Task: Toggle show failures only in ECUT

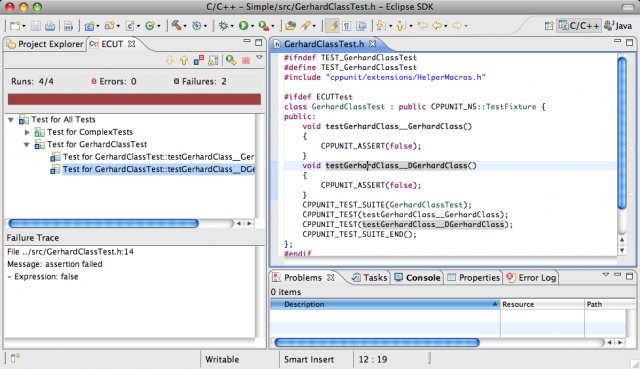Action: (199, 61)
